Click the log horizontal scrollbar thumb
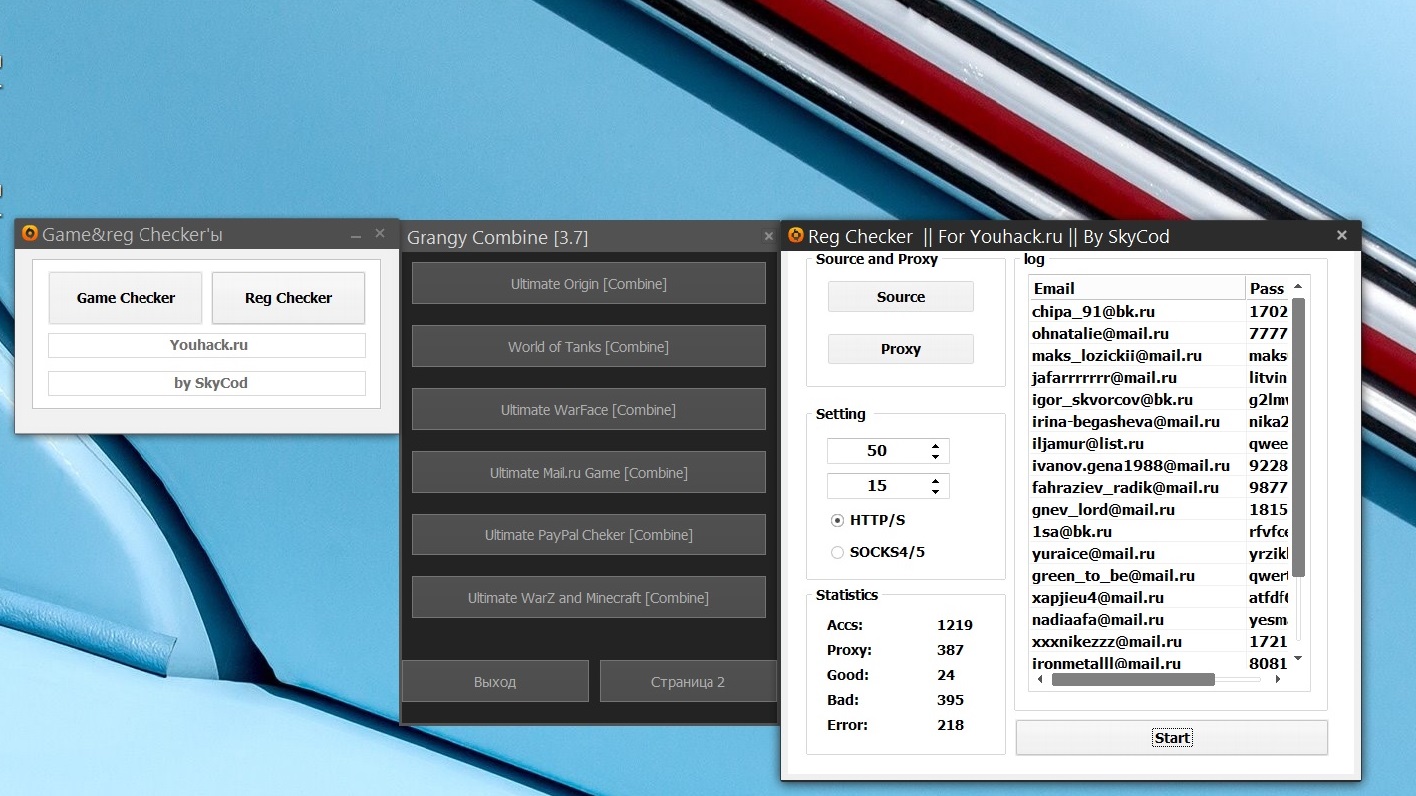This screenshot has height=796, width=1416. [1133, 680]
